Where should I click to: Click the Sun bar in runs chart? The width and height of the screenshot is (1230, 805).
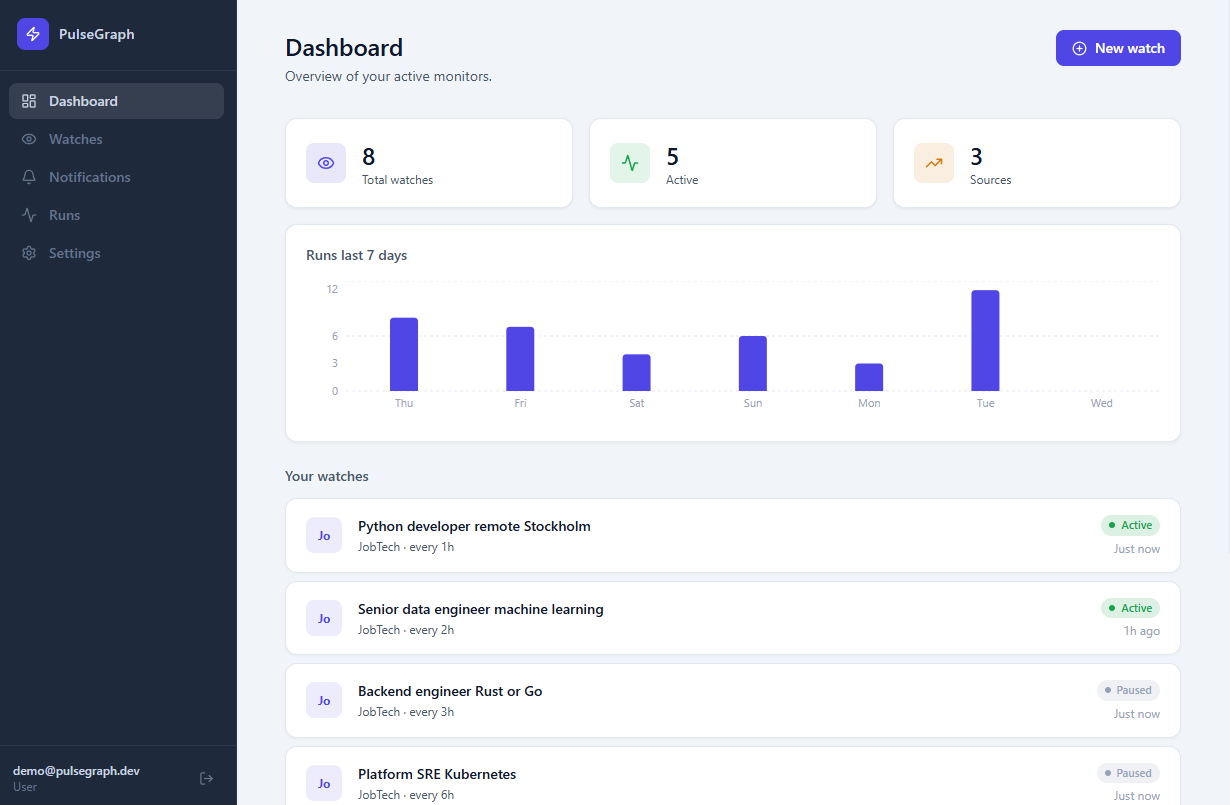[753, 363]
